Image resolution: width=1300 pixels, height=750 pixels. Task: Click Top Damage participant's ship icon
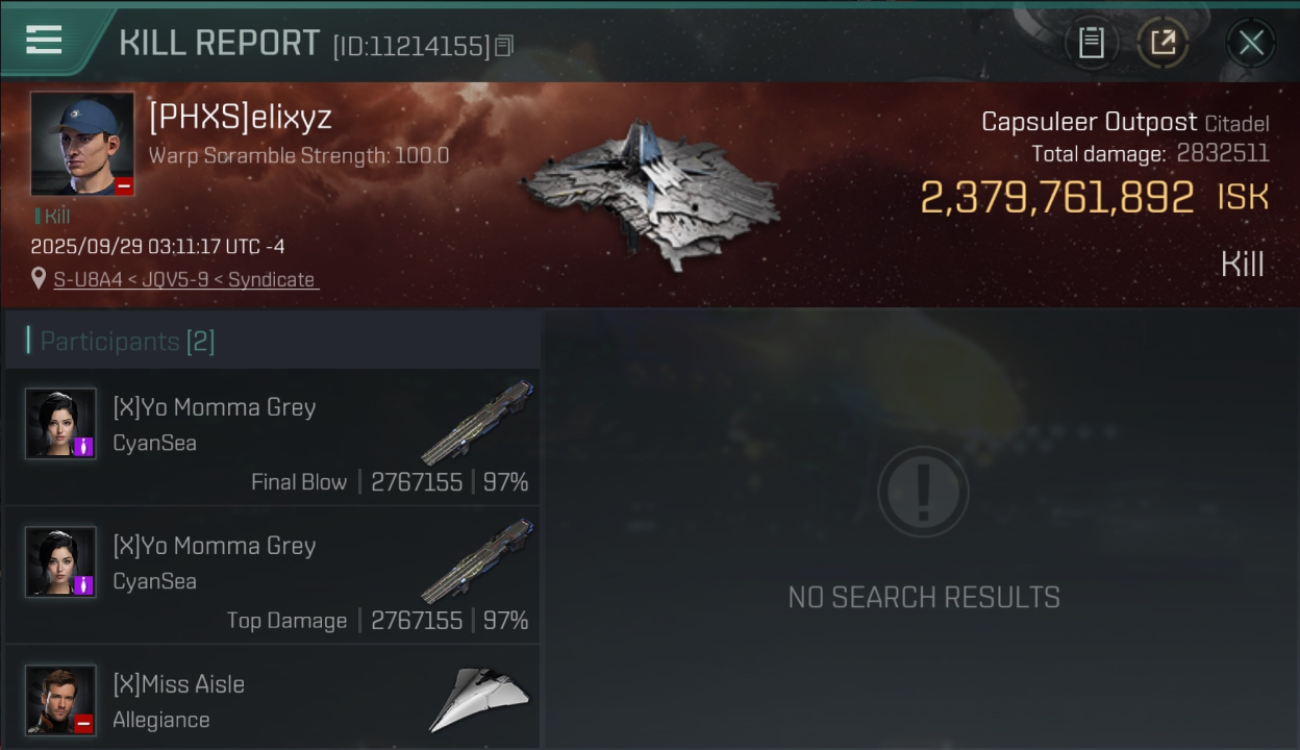(x=477, y=562)
